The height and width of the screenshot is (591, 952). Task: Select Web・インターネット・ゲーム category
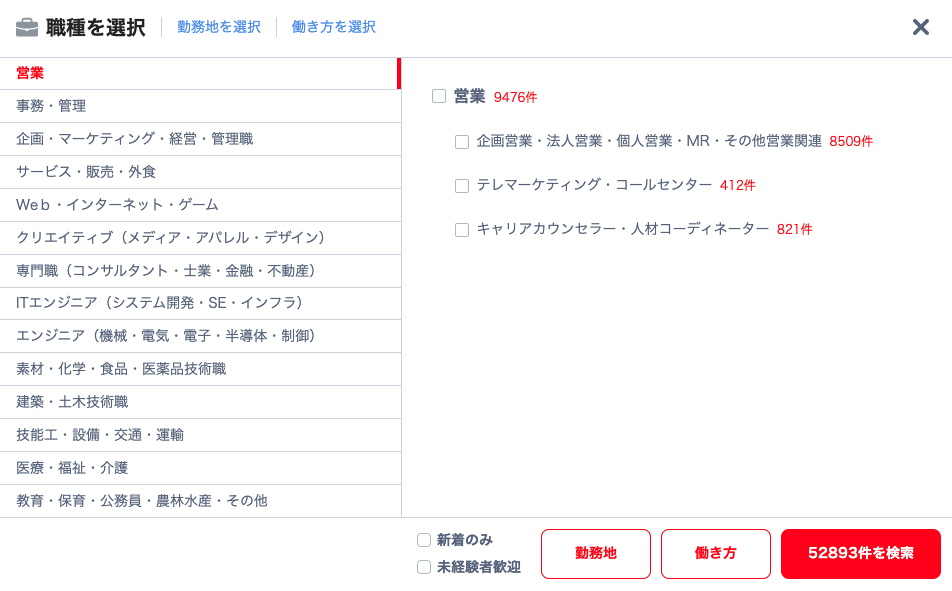[x=200, y=205]
